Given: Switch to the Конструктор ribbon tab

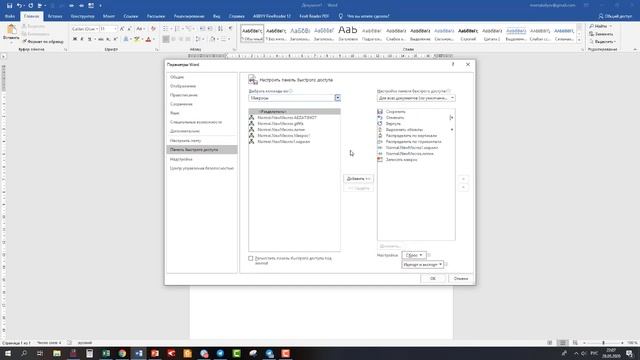Looking at the screenshot, I should click(x=82, y=16).
